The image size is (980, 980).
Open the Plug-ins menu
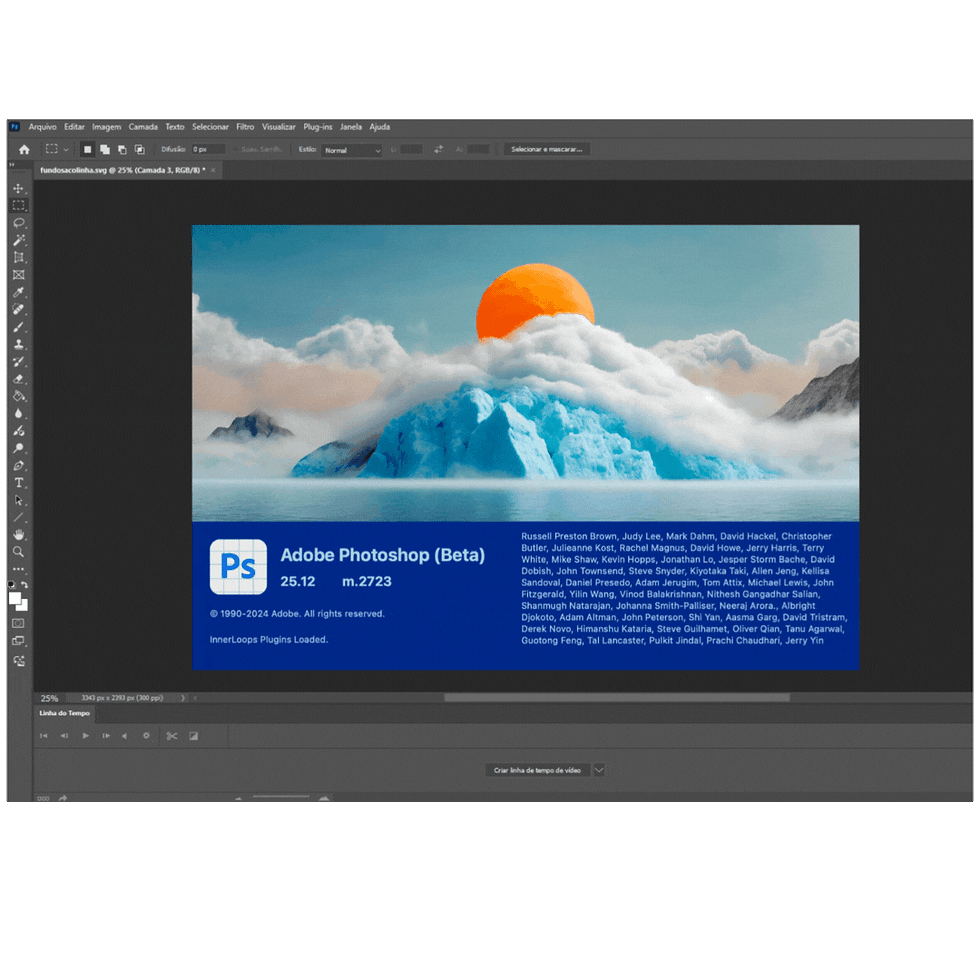(318, 127)
